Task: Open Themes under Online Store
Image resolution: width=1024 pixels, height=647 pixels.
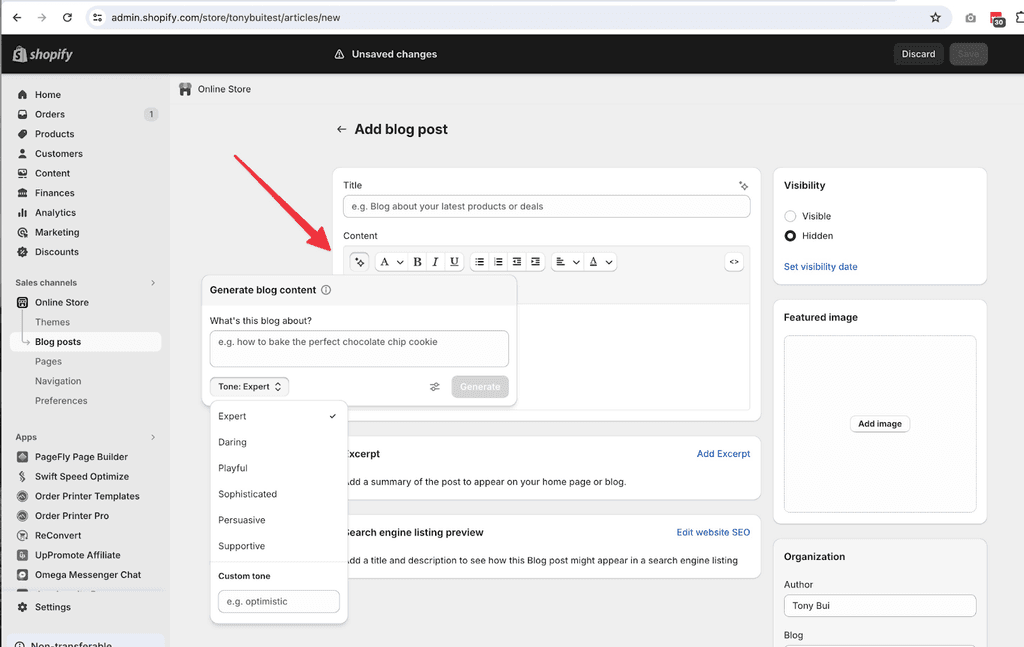Action: tap(52, 322)
